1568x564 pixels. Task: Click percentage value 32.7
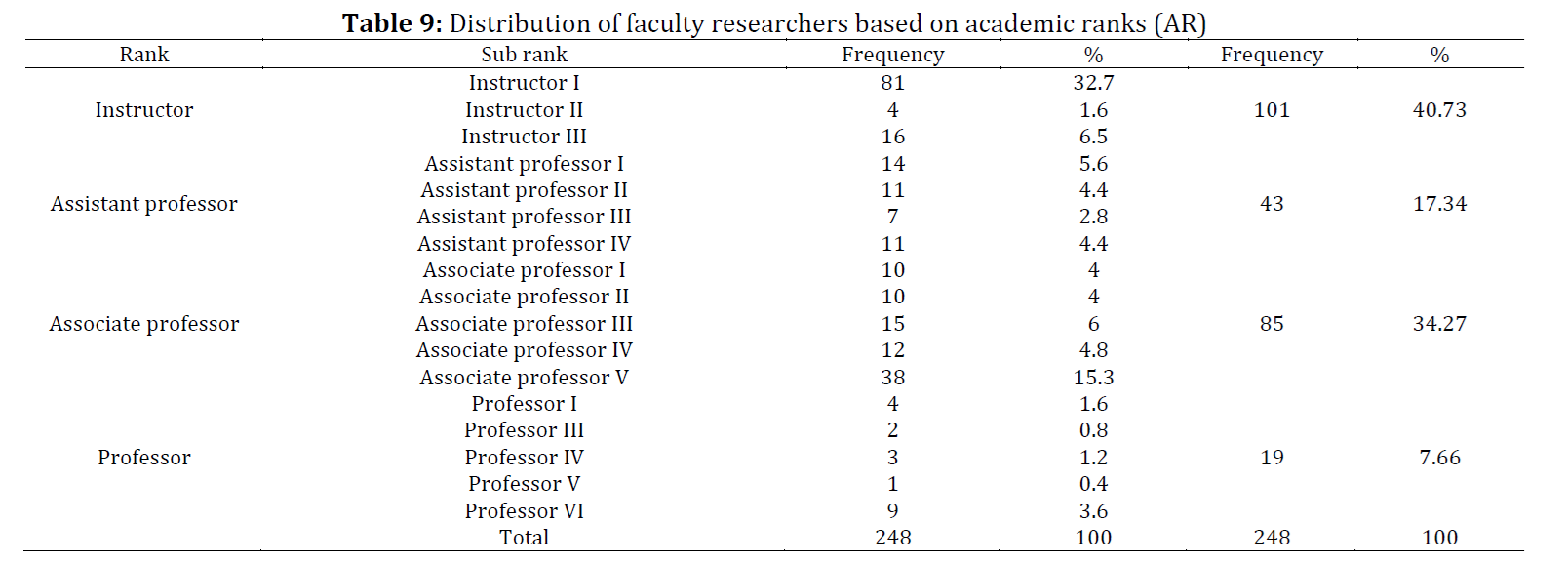pos(1093,83)
